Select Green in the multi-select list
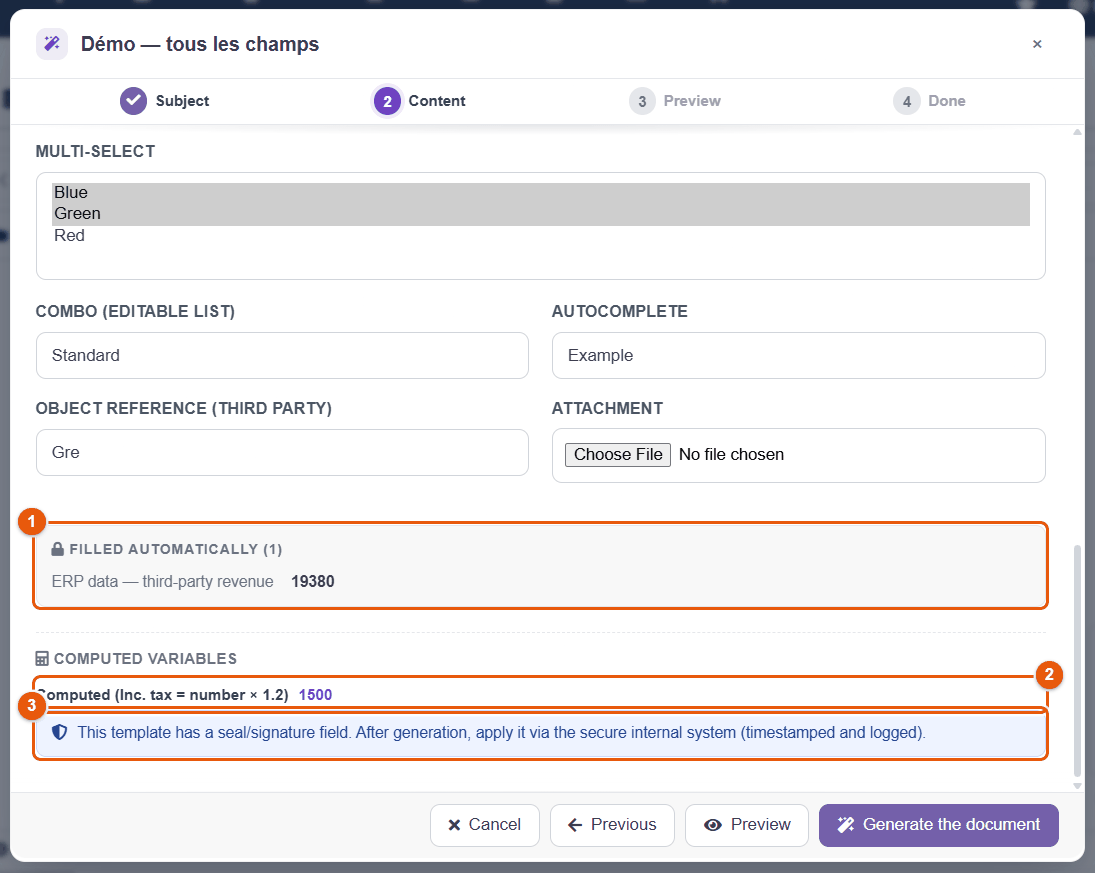 [541, 214]
